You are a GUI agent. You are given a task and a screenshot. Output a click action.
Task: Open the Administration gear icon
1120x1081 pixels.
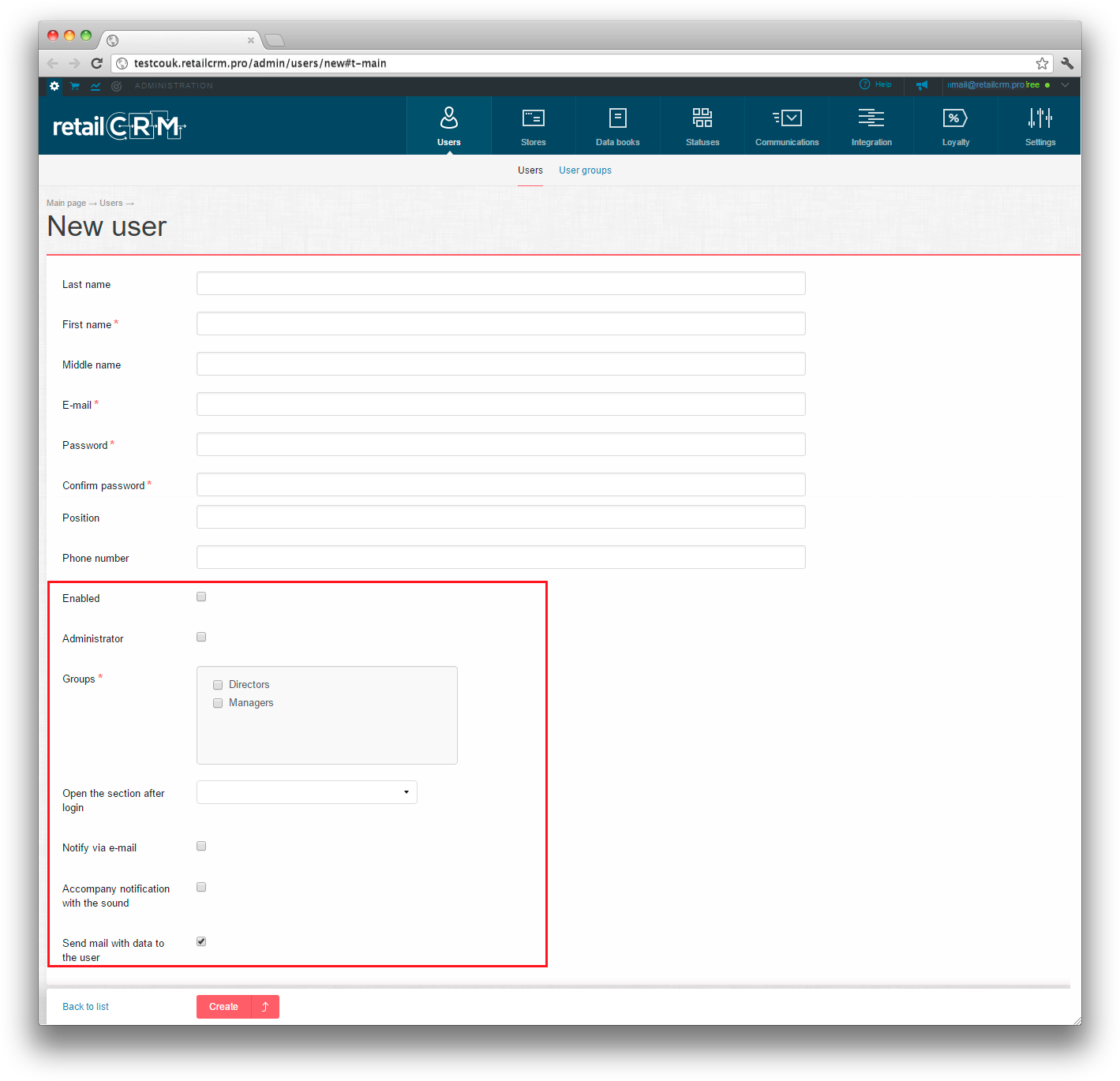pyautogui.click(x=54, y=86)
